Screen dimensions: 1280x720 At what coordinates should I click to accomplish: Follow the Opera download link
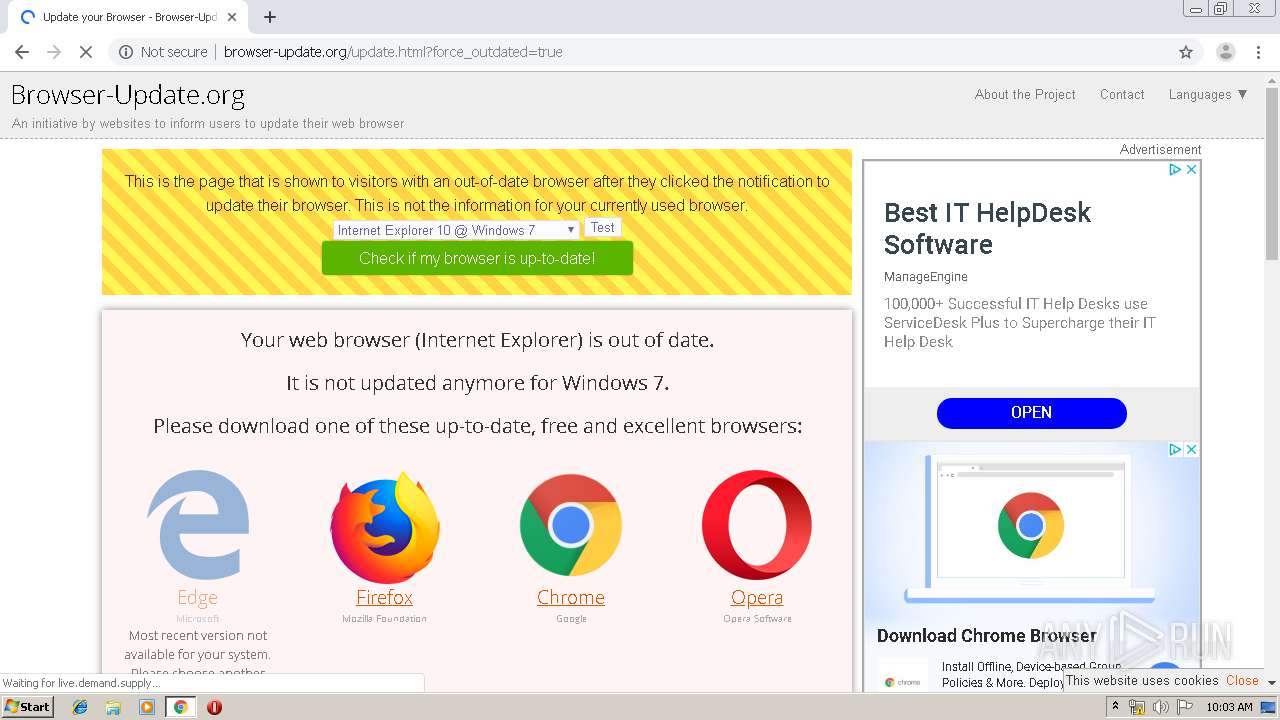pos(757,597)
